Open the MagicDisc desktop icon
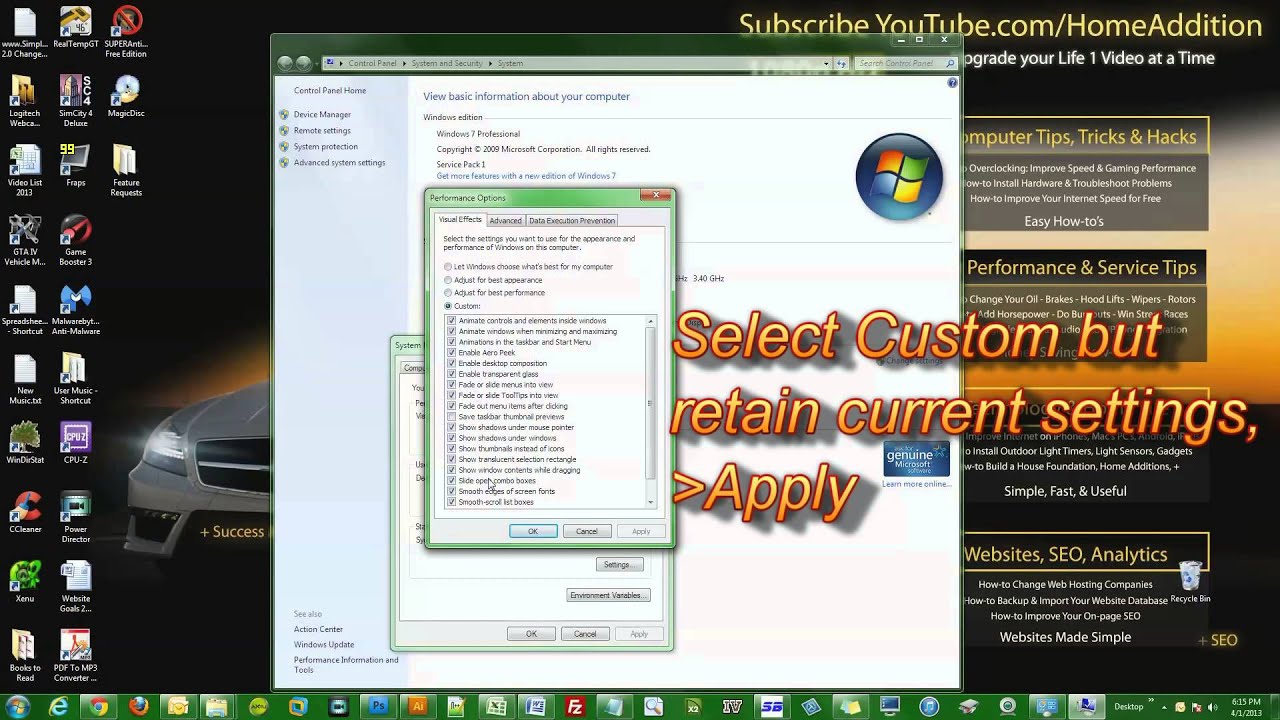This screenshot has width=1280, height=720. (x=126, y=96)
